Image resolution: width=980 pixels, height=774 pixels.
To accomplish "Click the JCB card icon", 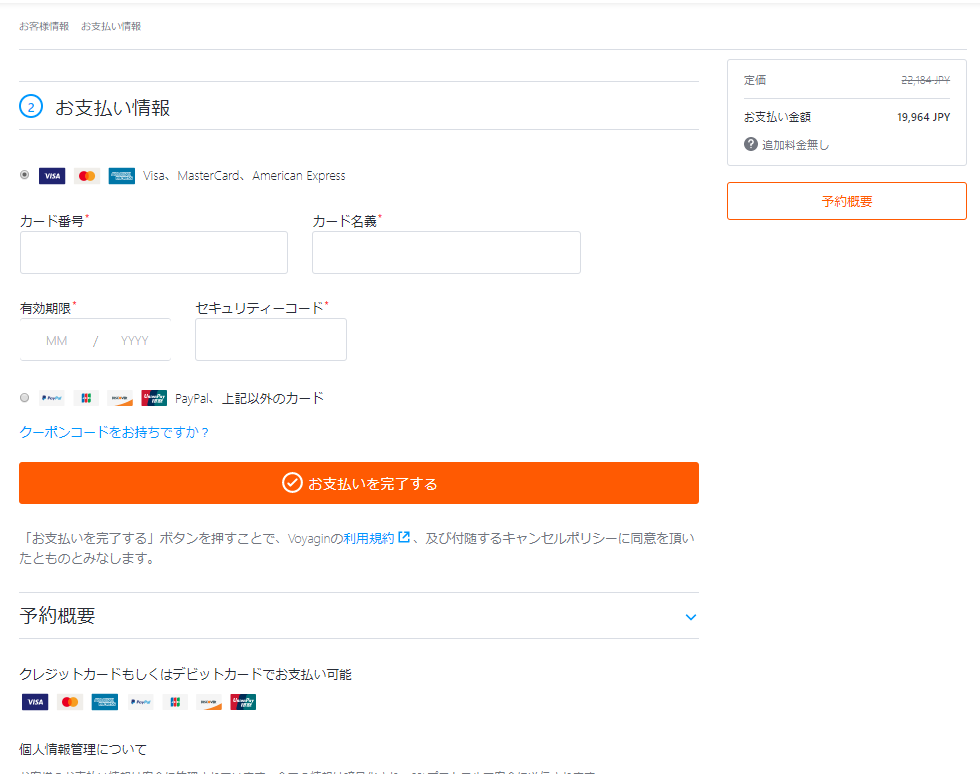I will [86, 397].
